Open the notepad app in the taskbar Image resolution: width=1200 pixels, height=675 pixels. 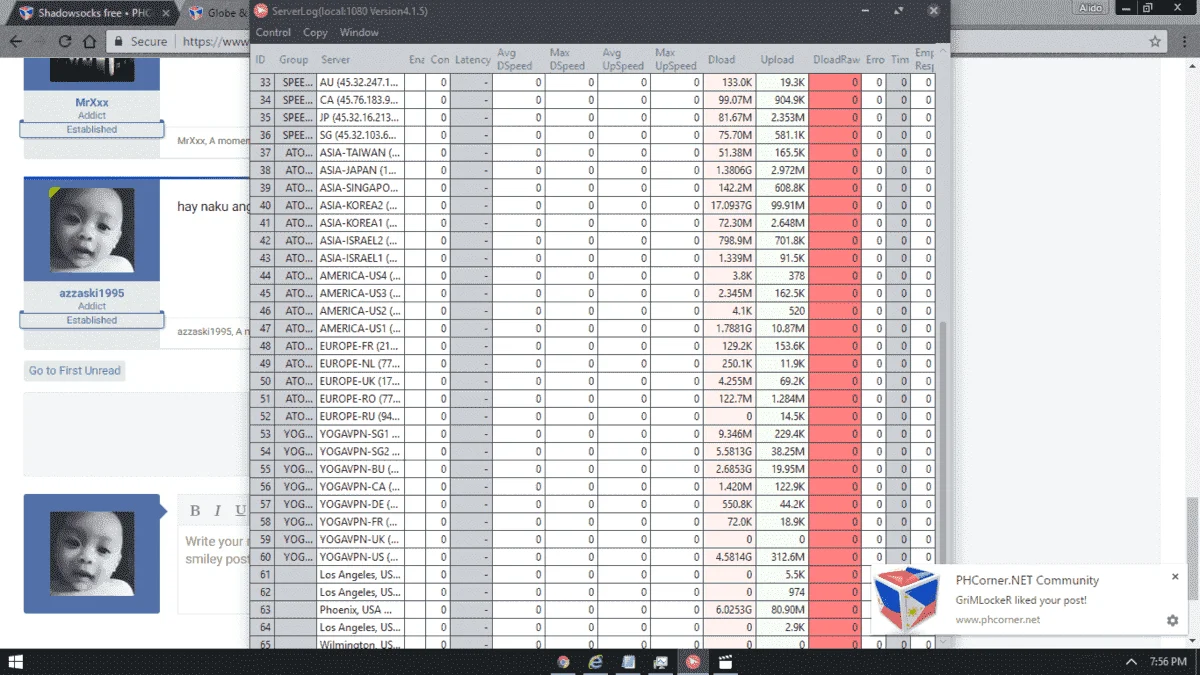point(627,662)
